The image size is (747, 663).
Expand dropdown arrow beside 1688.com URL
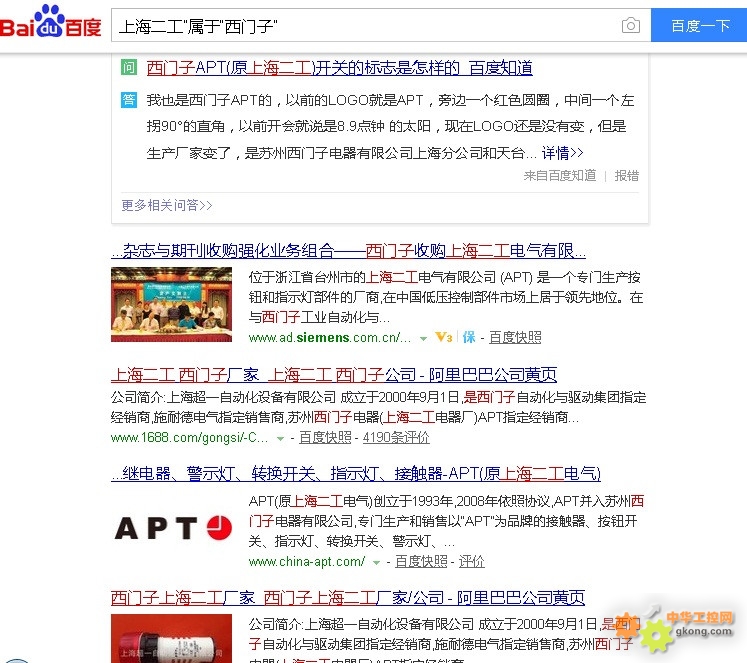tap(281, 438)
